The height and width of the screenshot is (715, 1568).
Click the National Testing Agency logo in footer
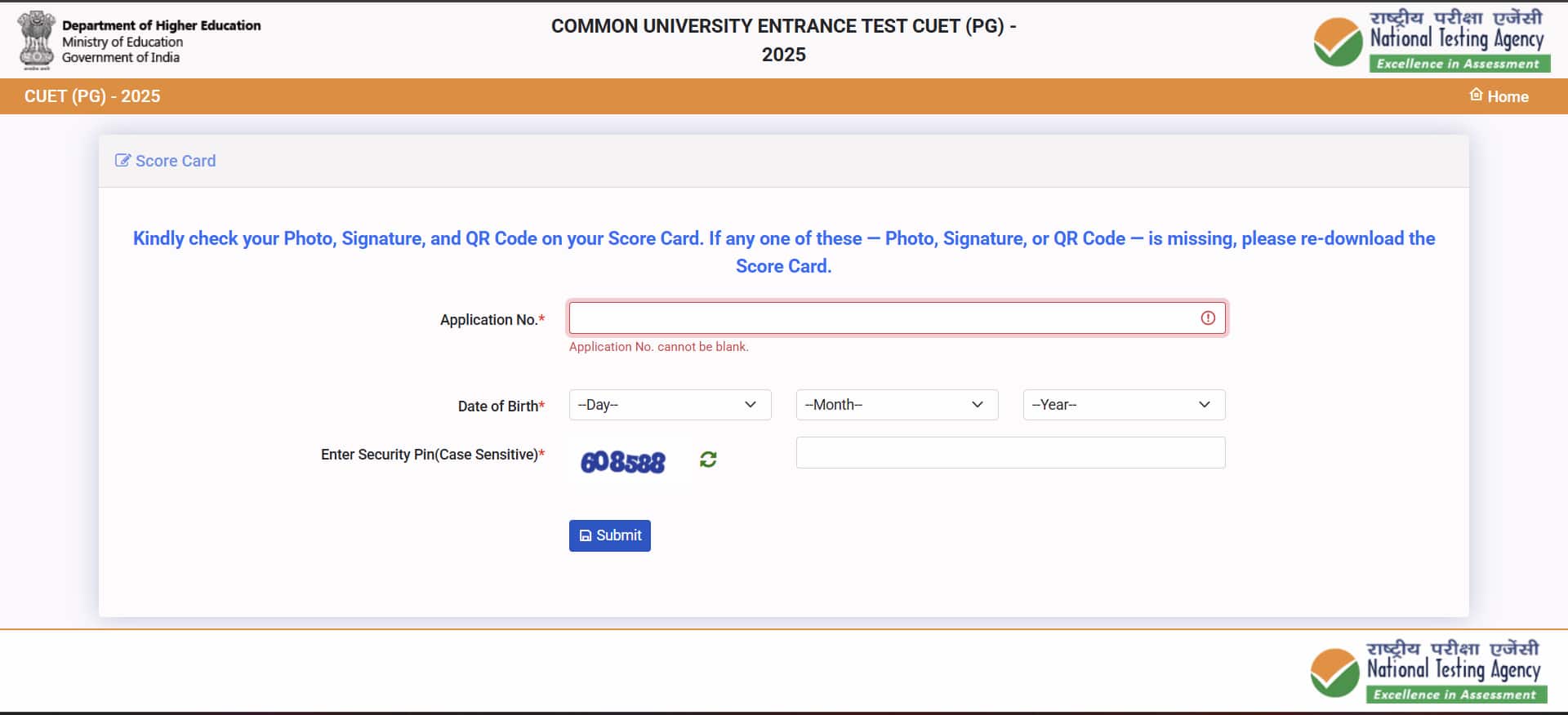tap(1428, 671)
